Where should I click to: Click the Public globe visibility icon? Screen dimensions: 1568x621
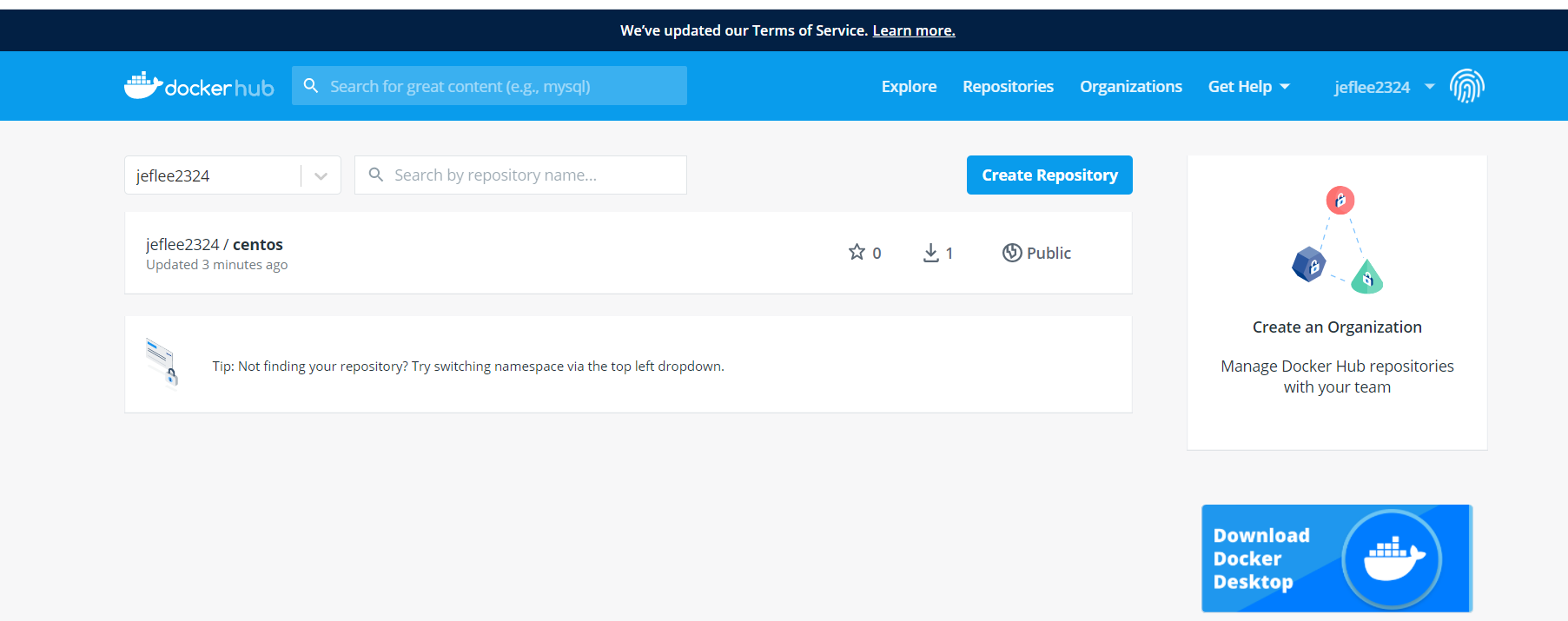1011,253
